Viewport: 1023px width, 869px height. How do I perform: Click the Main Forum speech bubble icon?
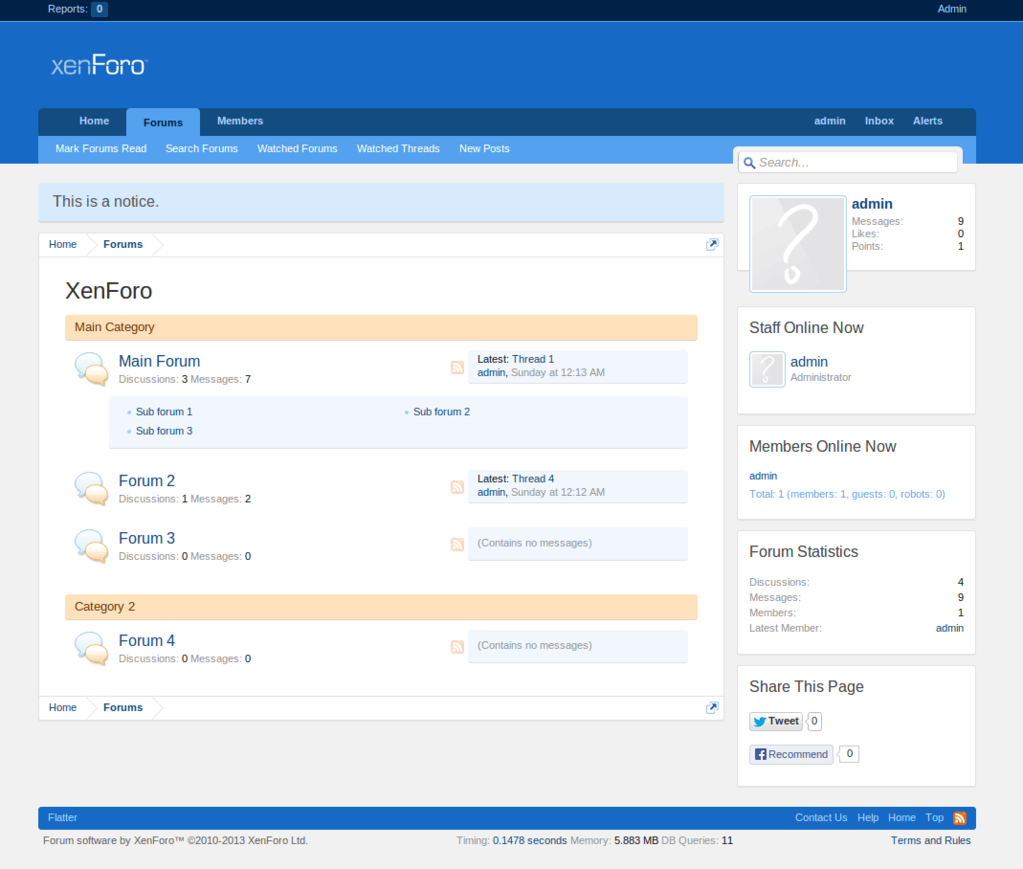[91, 369]
